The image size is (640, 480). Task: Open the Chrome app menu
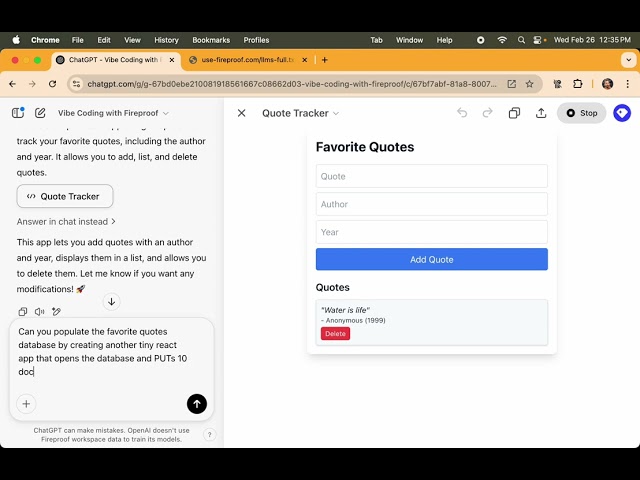pos(45,40)
